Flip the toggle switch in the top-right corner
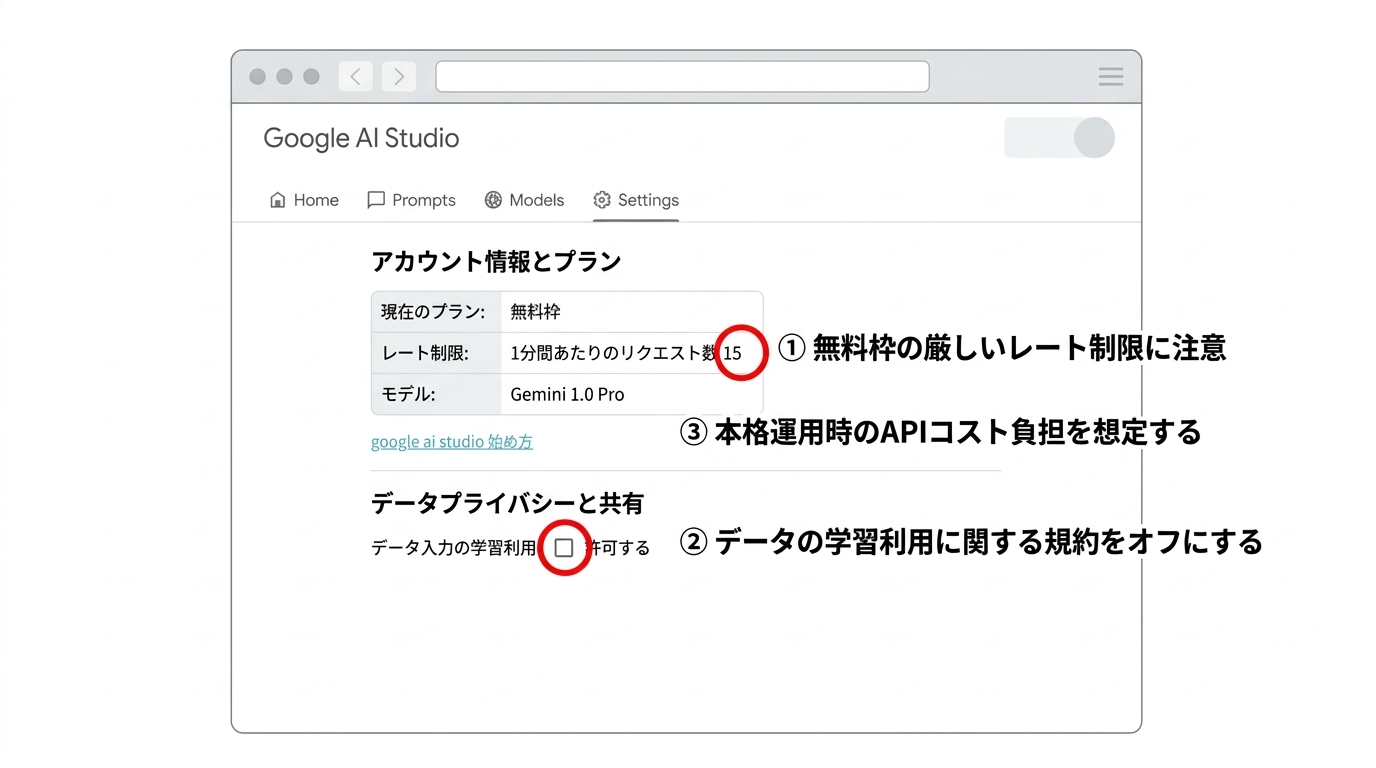The height and width of the screenshot is (768, 1376). pos(1059,138)
